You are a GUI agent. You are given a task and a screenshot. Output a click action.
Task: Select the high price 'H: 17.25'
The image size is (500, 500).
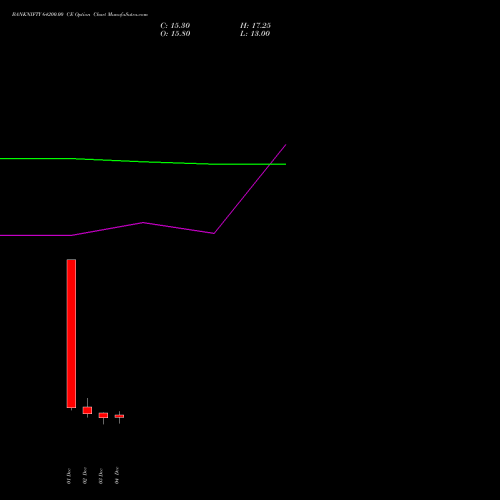tap(255, 26)
